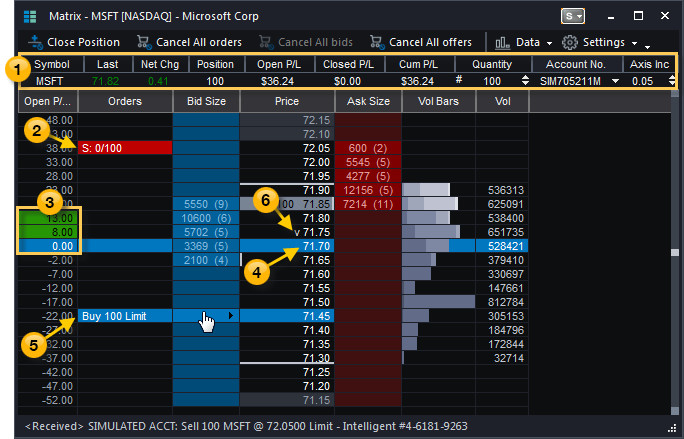Click the Cancel All offers cart icon
The image size is (684, 439).
[376, 42]
